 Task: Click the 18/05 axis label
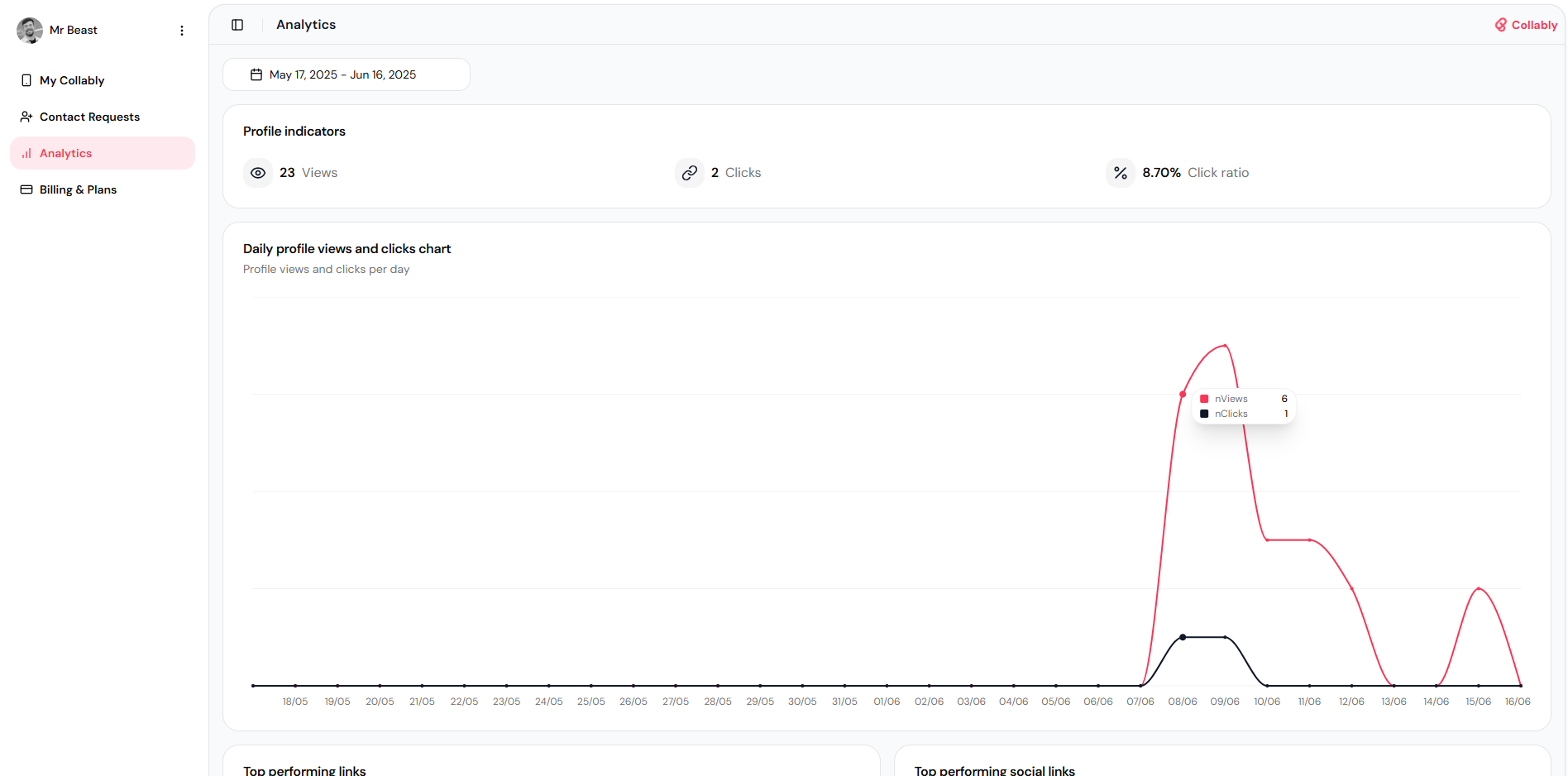(x=295, y=702)
